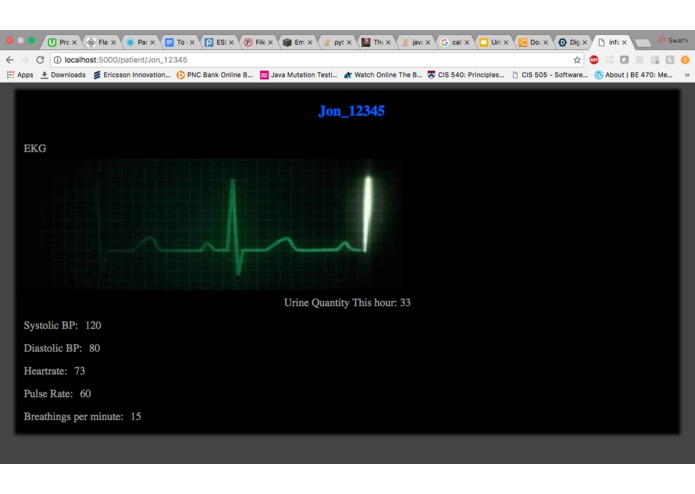695x494 pixels.
Task: Open the PNC Bank Online bookmark
Action: pyautogui.click(x=215, y=75)
